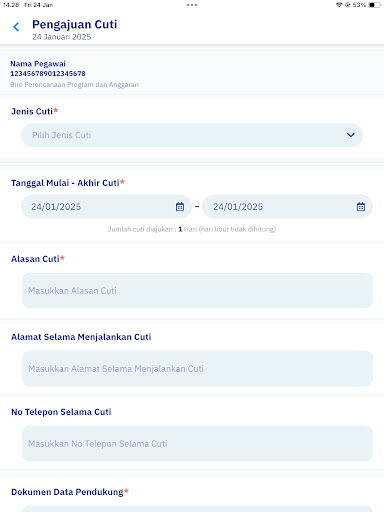
Task: Select the start date field 24/01/2025
Action: 106,207
